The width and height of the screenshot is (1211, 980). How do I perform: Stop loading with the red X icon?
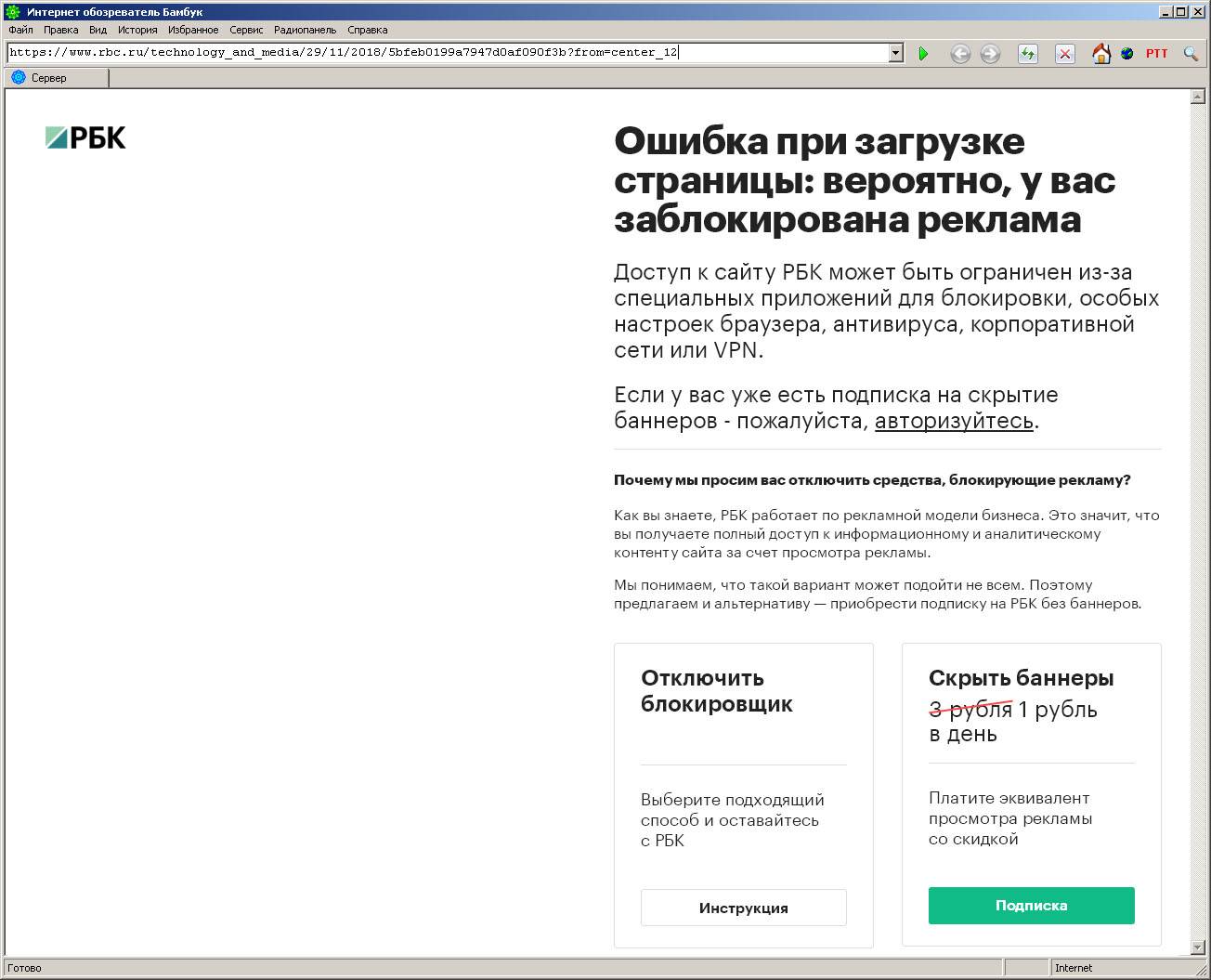(1065, 54)
